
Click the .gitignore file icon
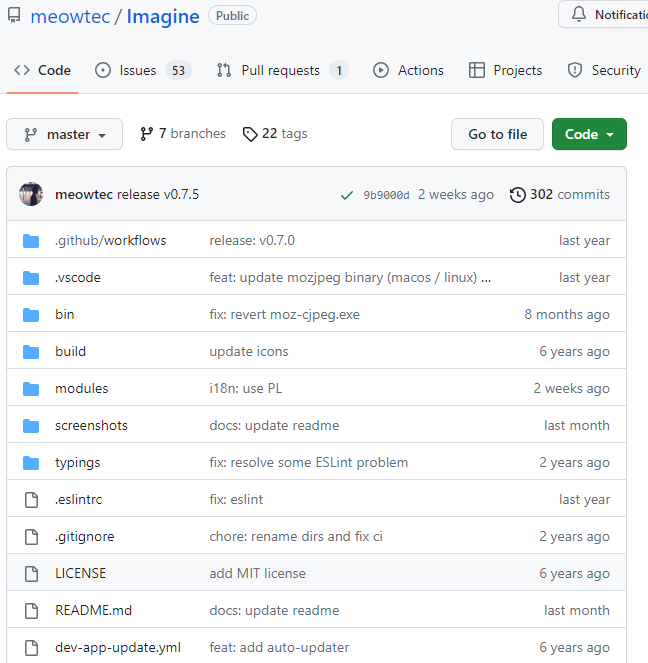click(x=31, y=537)
